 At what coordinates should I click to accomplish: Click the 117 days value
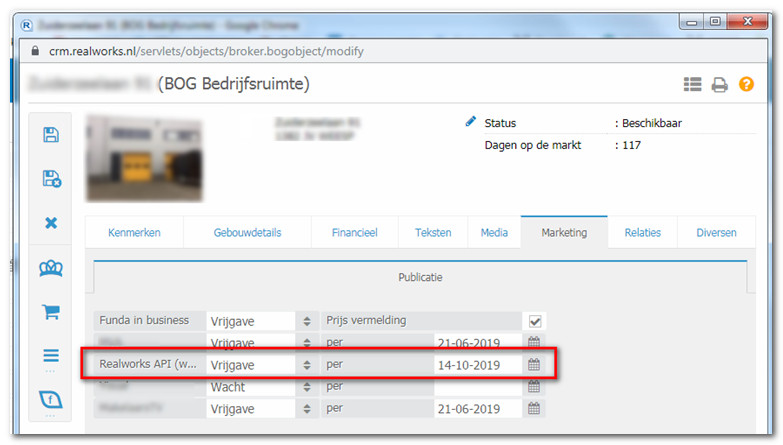631,145
